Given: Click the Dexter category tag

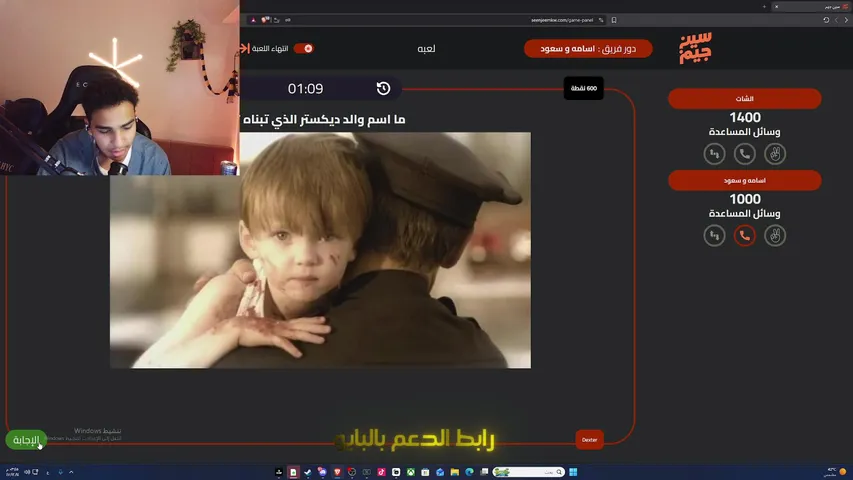Looking at the screenshot, I should (589, 440).
